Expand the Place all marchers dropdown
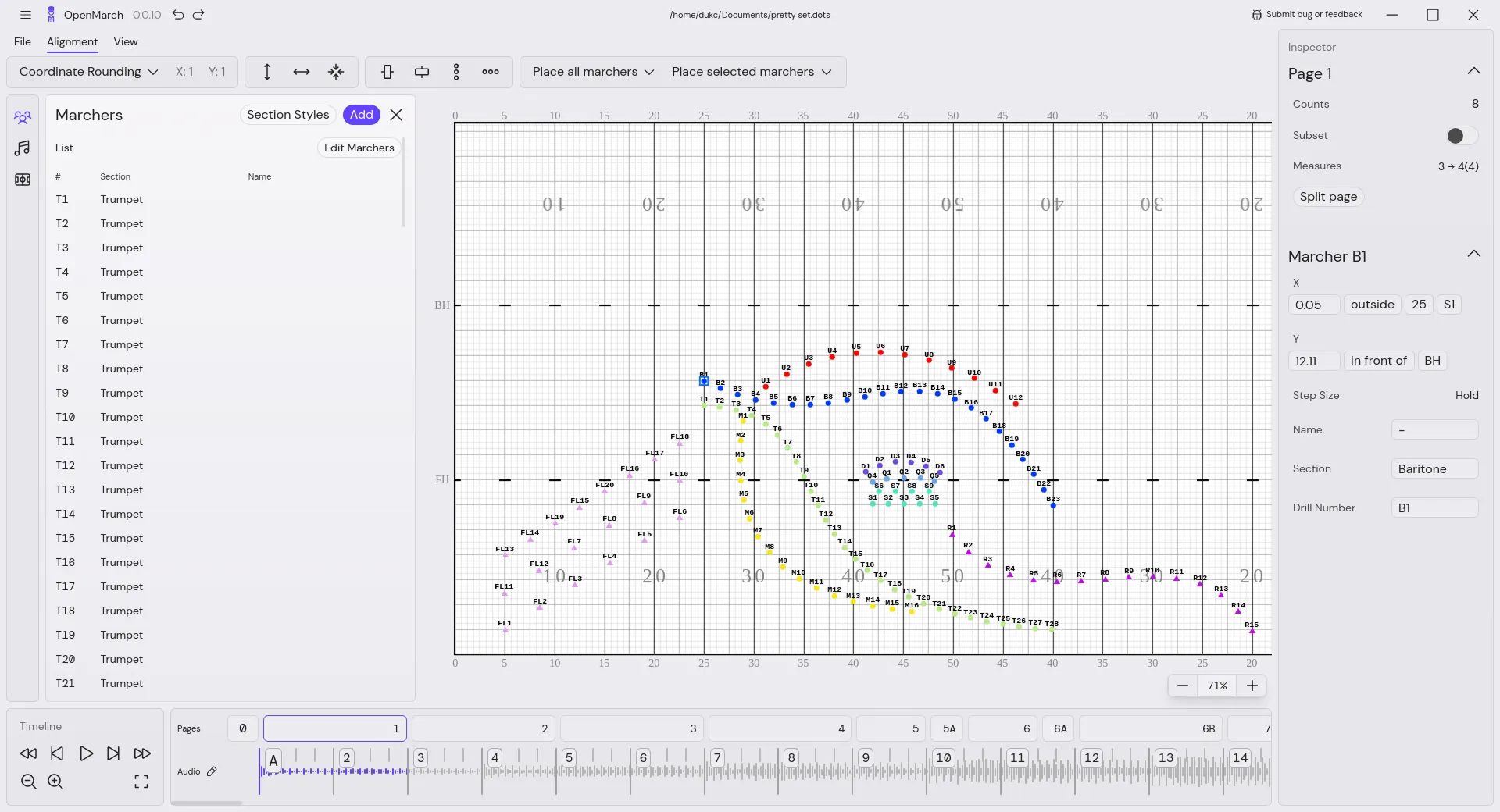This screenshot has height=812, width=1500. pos(591,72)
